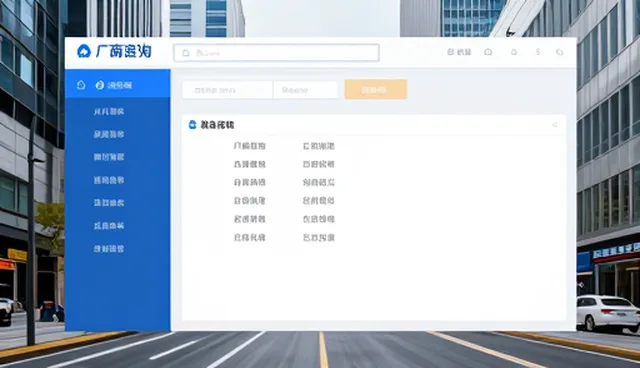
Task: Click the labeled icon at the header's right
Action: tap(459, 52)
